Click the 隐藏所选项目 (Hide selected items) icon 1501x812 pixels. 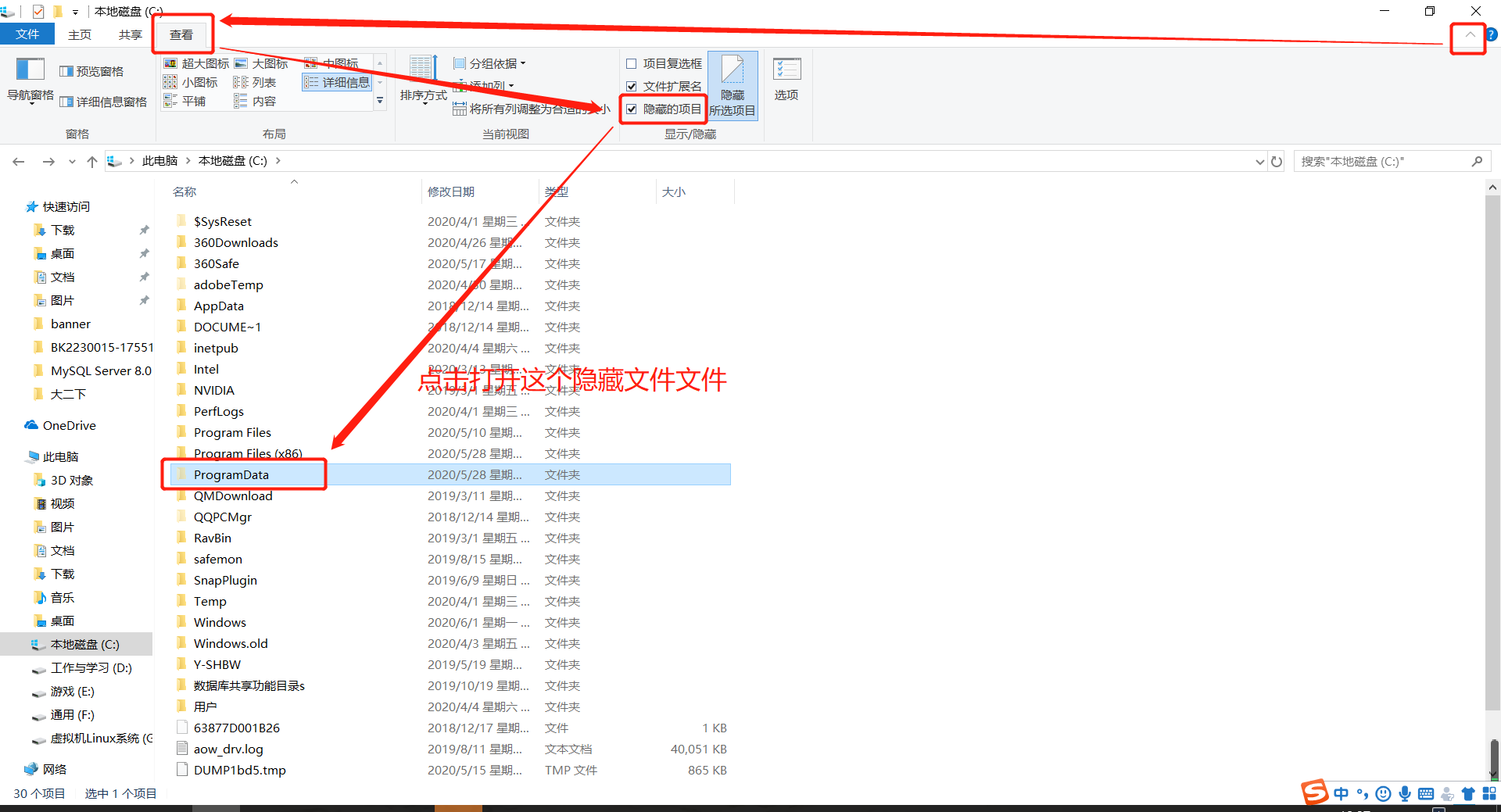click(x=733, y=82)
